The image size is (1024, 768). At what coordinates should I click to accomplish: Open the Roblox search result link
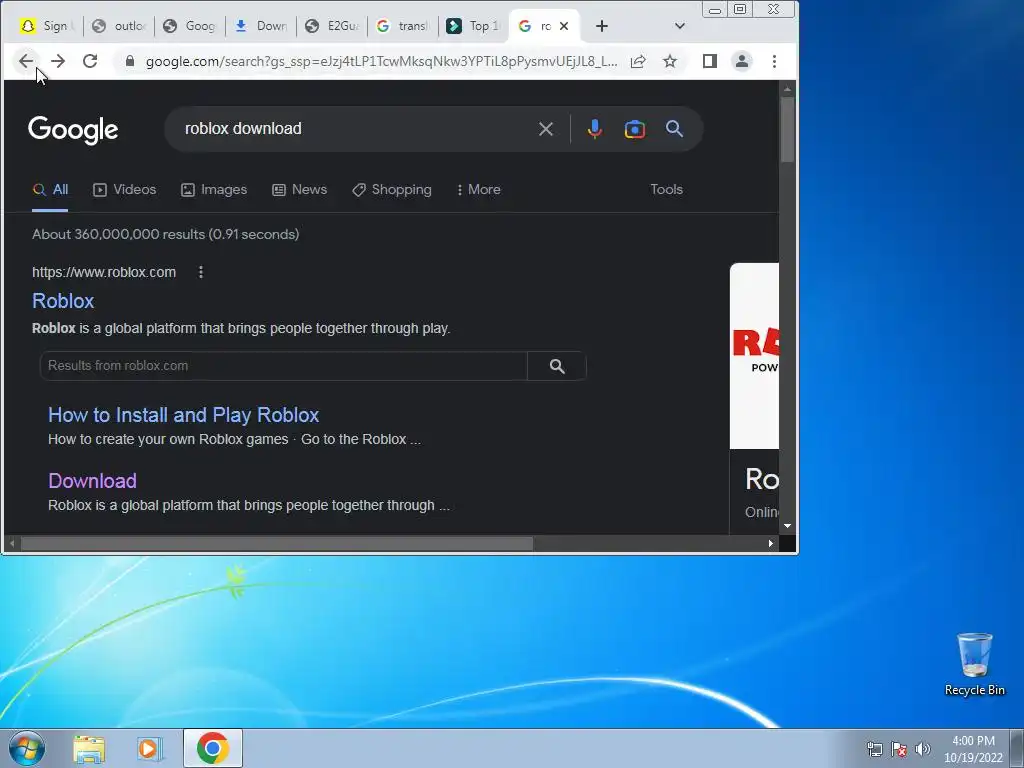(63, 301)
